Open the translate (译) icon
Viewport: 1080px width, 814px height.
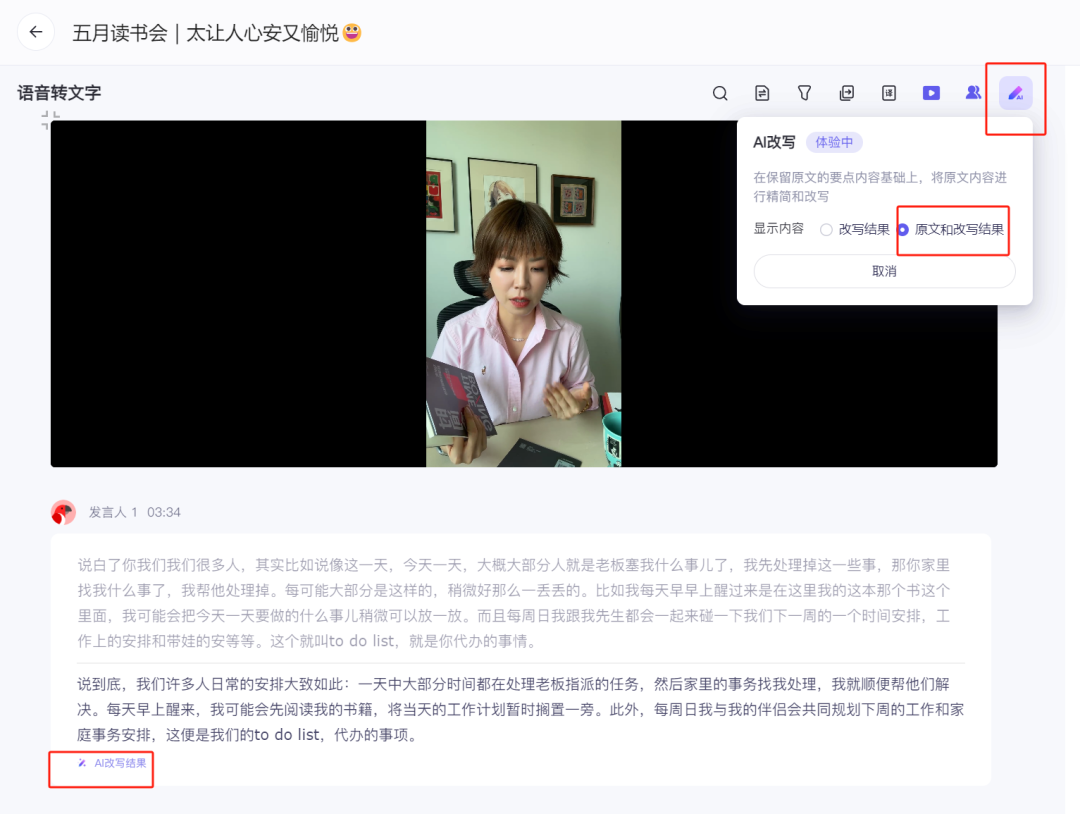(x=889, y=93)
